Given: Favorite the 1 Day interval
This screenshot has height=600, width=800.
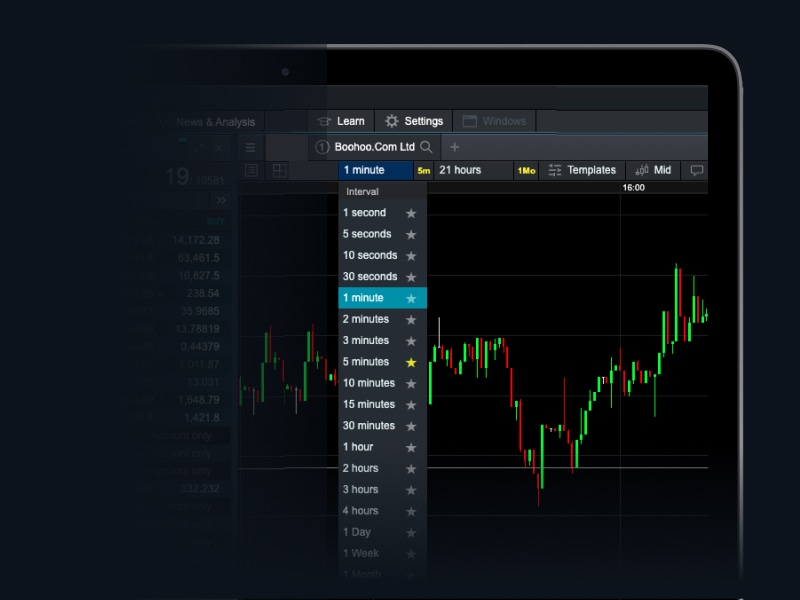Looking at the screenshot, I should point(410,532).
